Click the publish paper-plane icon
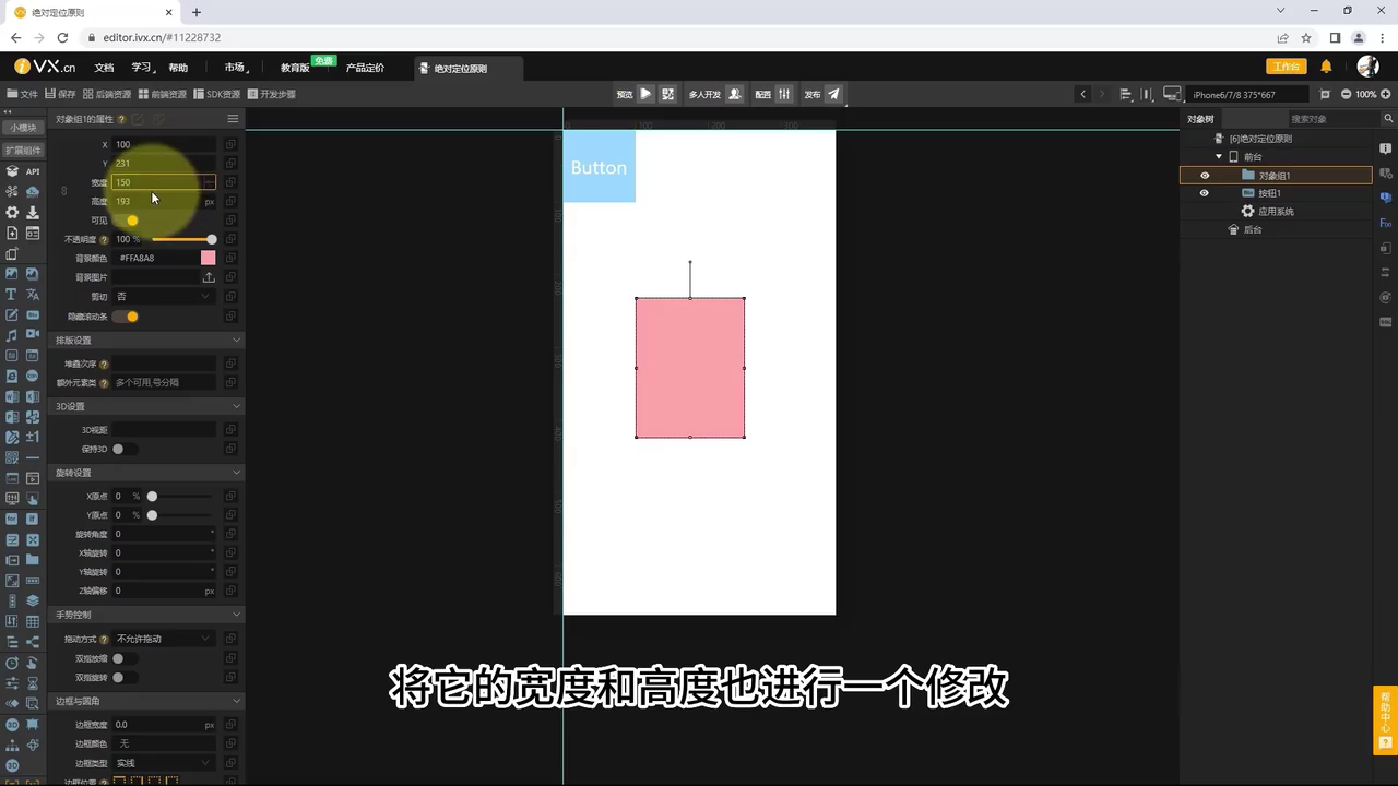 tap(834, 94)
